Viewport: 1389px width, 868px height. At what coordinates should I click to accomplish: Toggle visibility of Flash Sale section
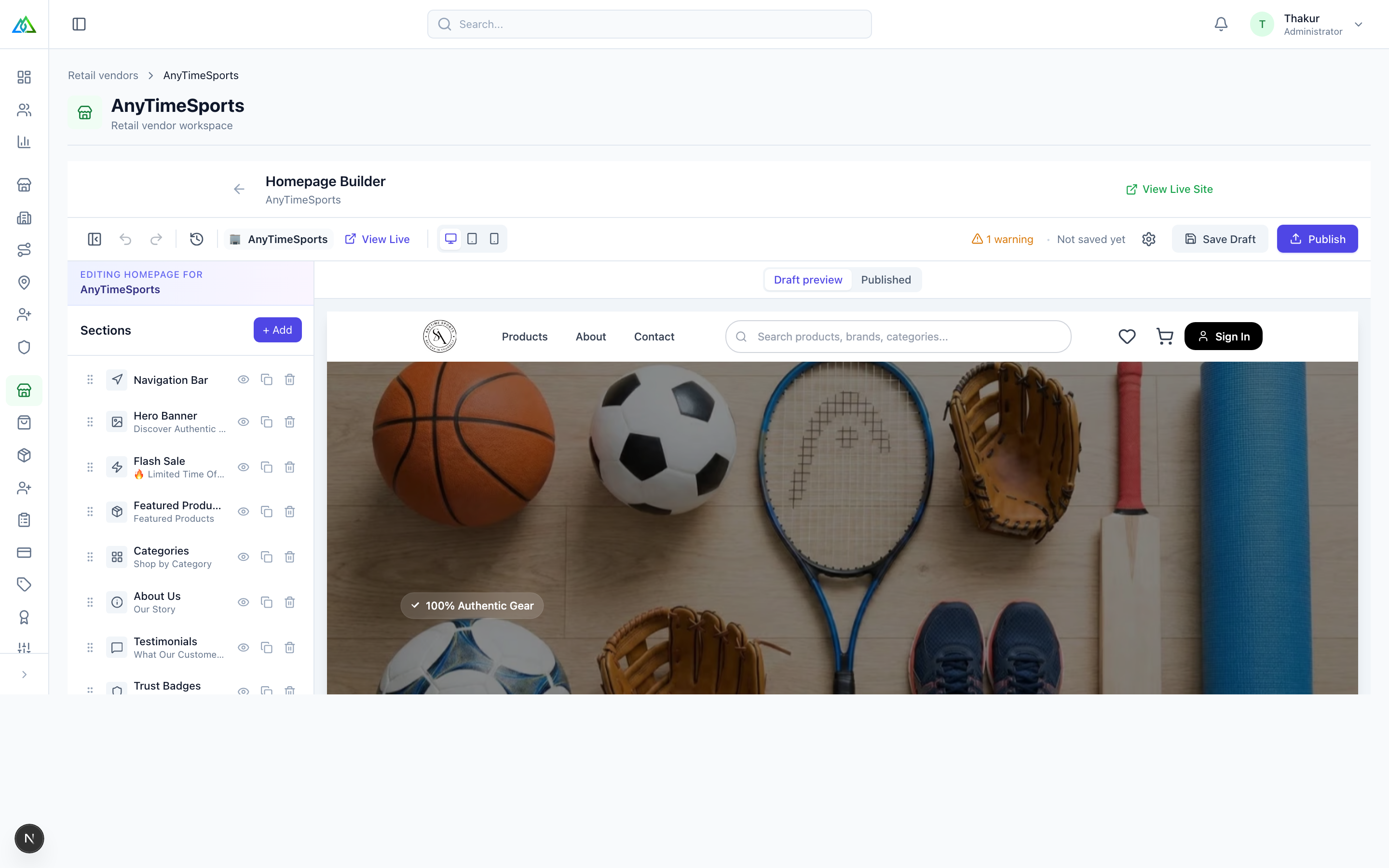click(244, 467)
